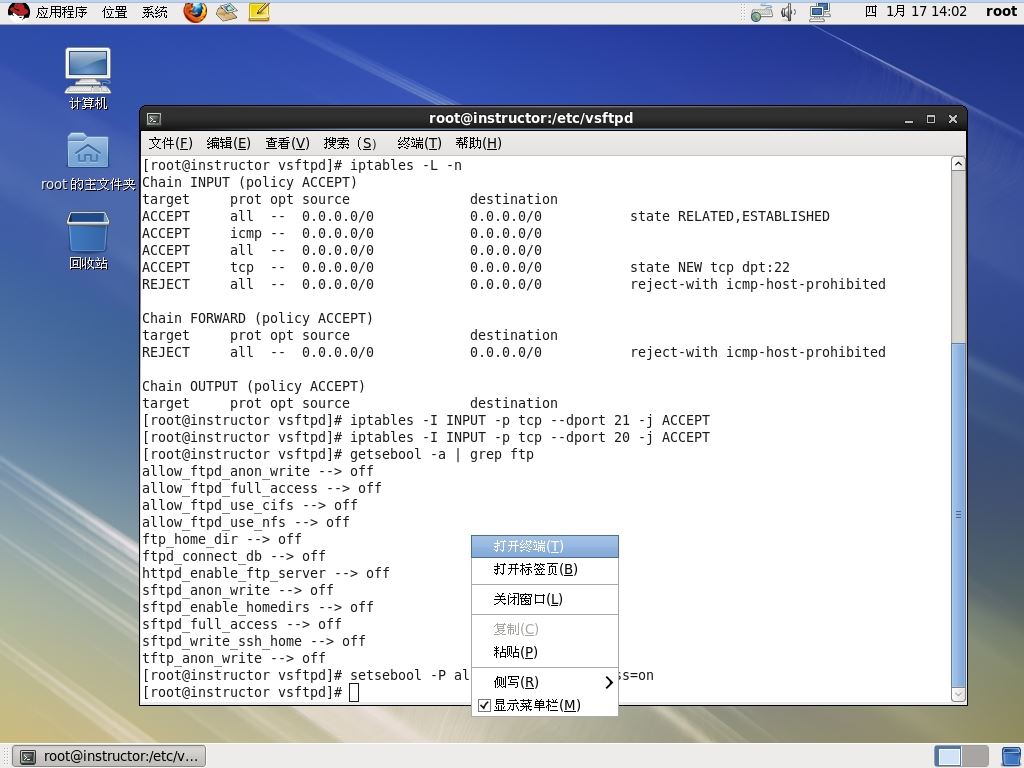1024x768 pixels.
Task: Click the line 'Chain OUTPUT (policy ACCEPT)'
Action: 253,386
